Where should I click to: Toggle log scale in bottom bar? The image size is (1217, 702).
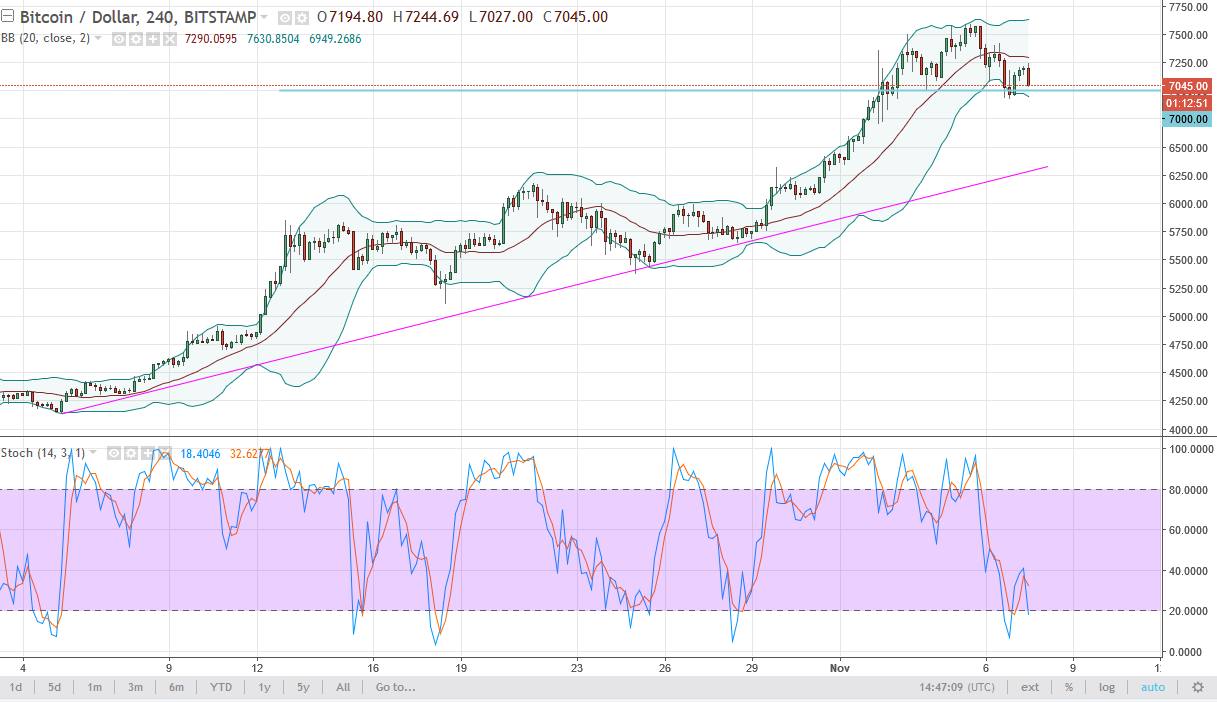1107,687
